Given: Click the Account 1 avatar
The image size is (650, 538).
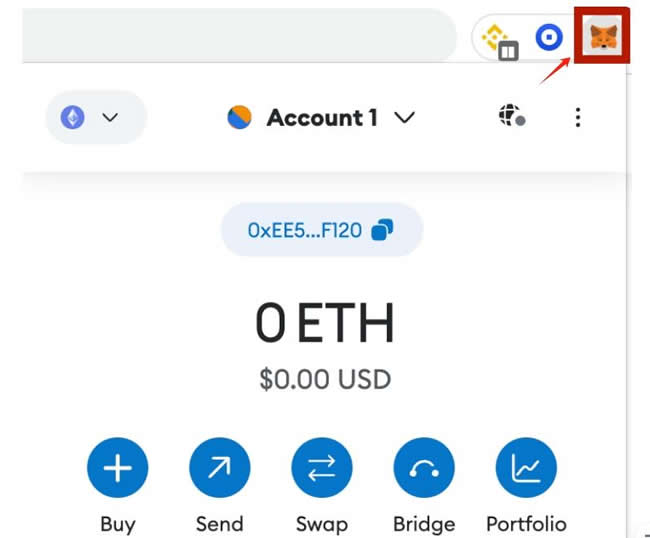Looking at the screenshot, I should (240, 118).
